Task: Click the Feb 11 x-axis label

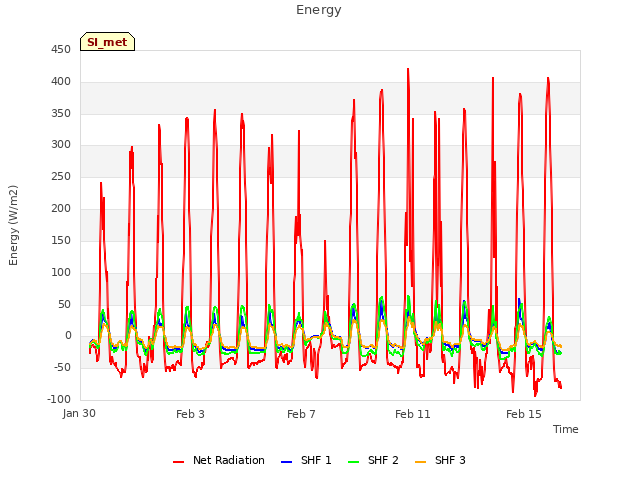Action: click(413, 414)
